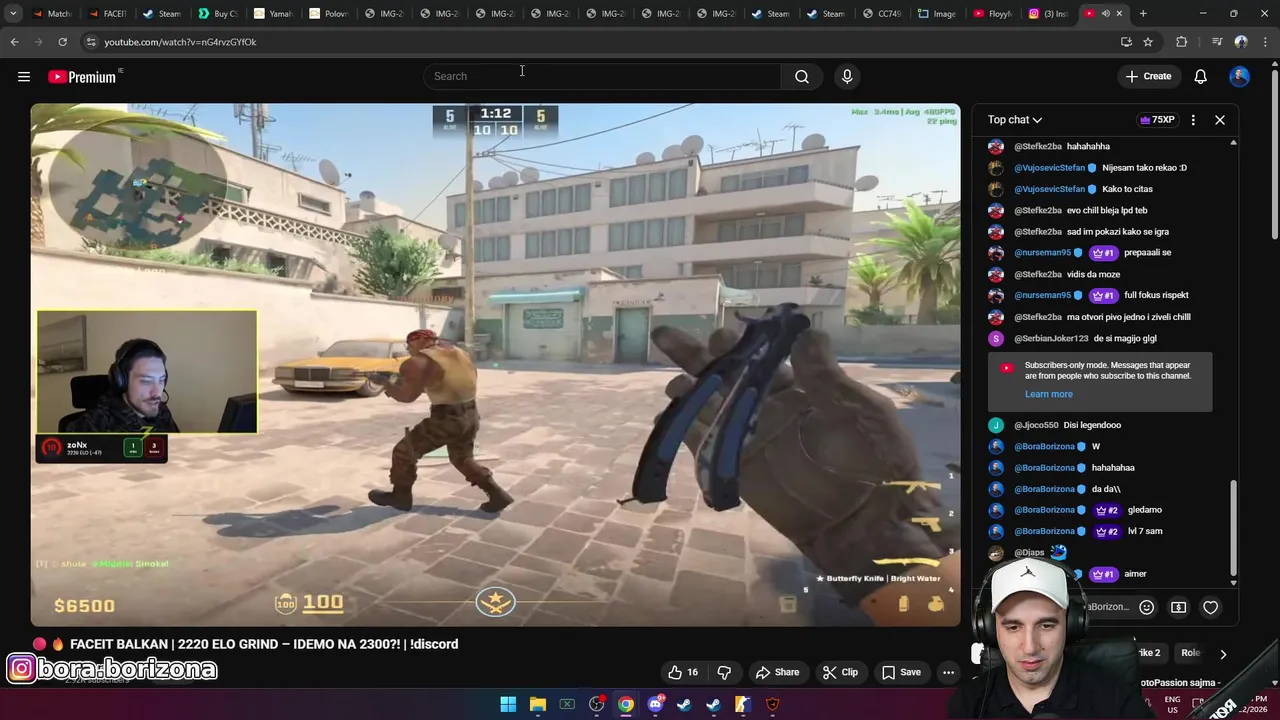The height and width of the screenshot is (720, 1280).
Task: Start voice search with the microphone
Action: pos(847,76)
